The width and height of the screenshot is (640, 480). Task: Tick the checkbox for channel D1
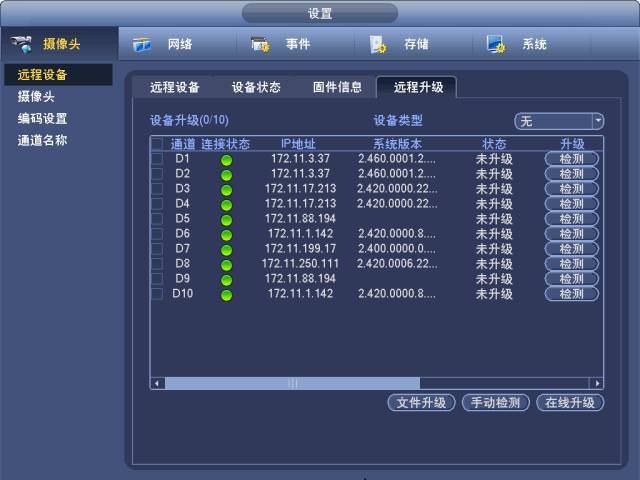coord(157,159)
